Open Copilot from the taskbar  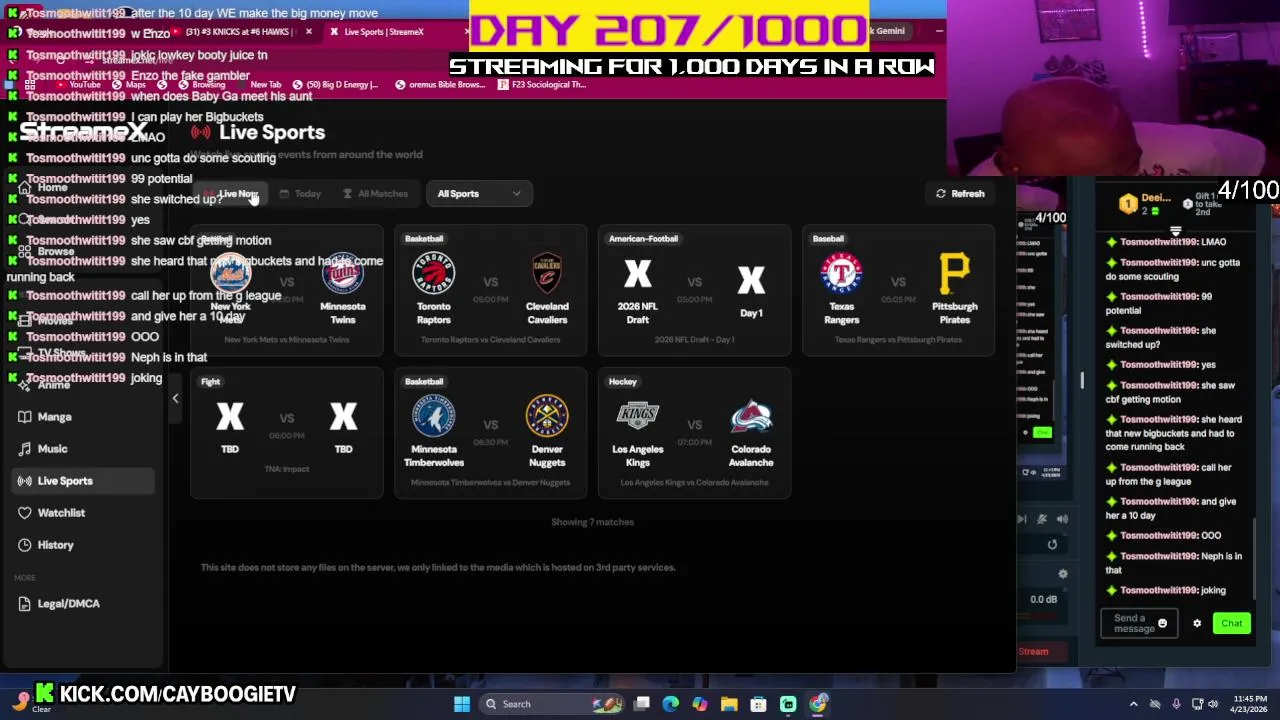[x=700, y=704]
